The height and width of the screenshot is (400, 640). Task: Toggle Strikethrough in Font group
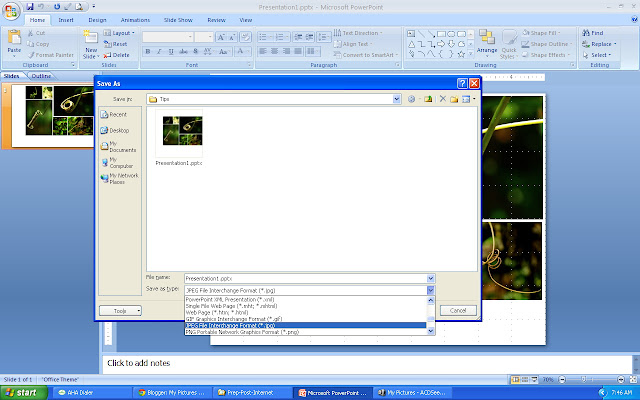pos(183,51)
